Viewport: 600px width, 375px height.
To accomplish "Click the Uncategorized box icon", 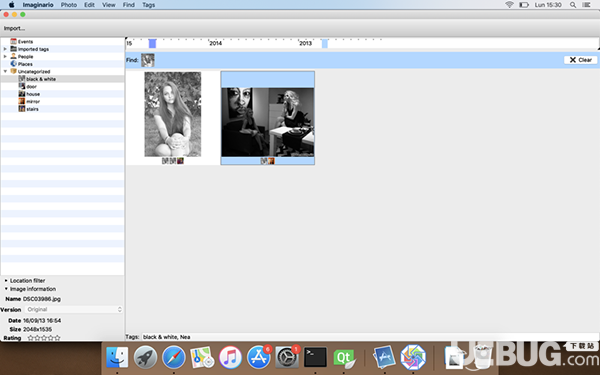I will [x=13, y=72].
